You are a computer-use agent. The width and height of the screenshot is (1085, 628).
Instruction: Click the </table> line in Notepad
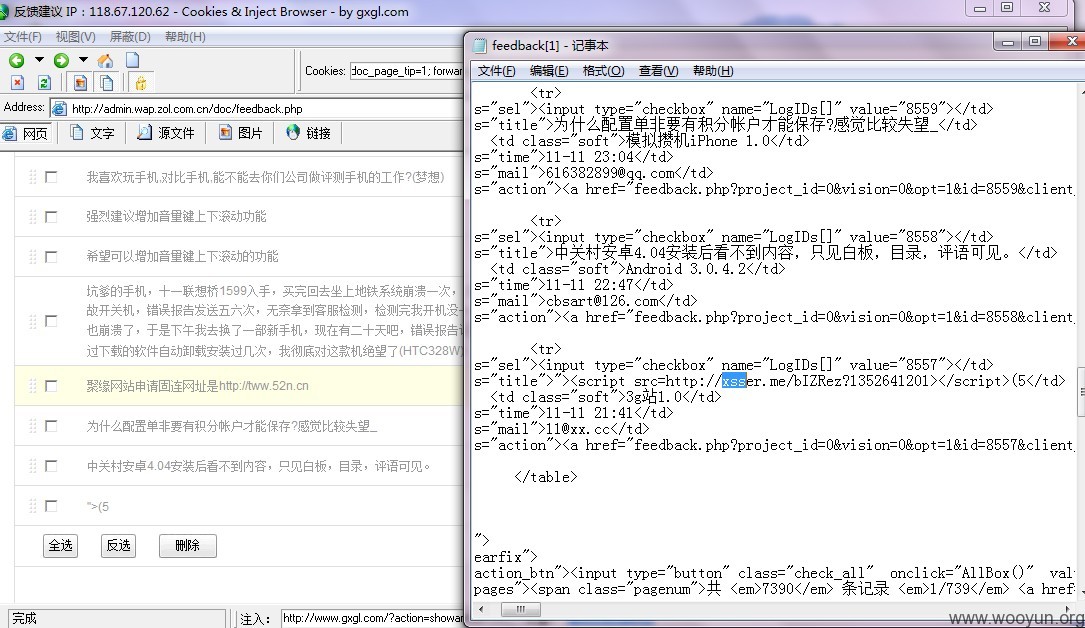[x=545, y=477]
